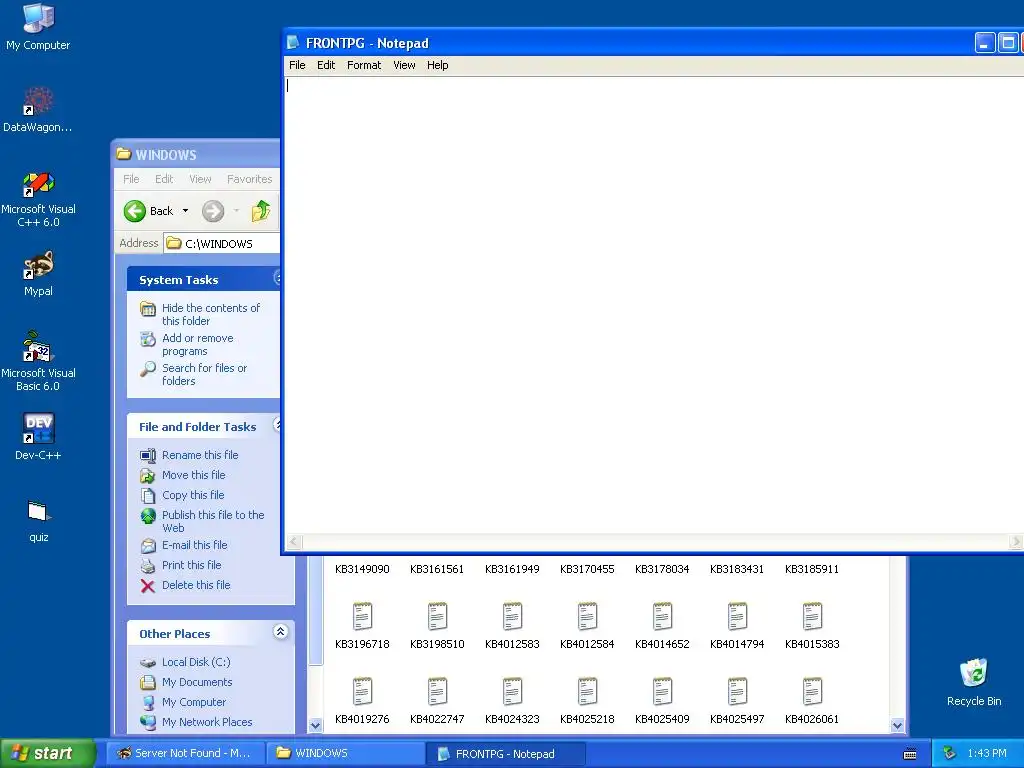Viewport: 1024px width, 768px height.
Task: Open the Notepad Format menu
Action: pyautogui.click(x=364, y=65)
